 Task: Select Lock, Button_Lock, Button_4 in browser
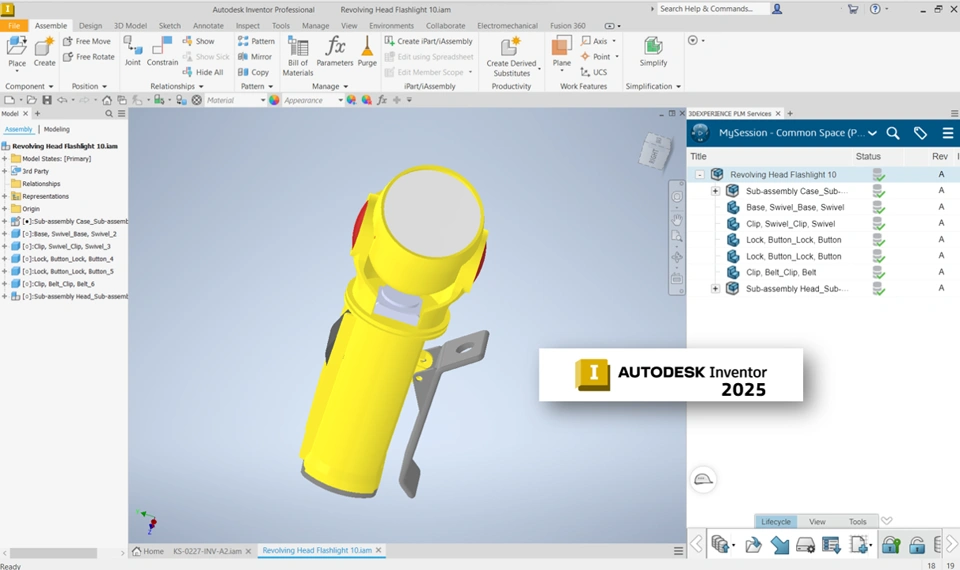click(67, 259)
